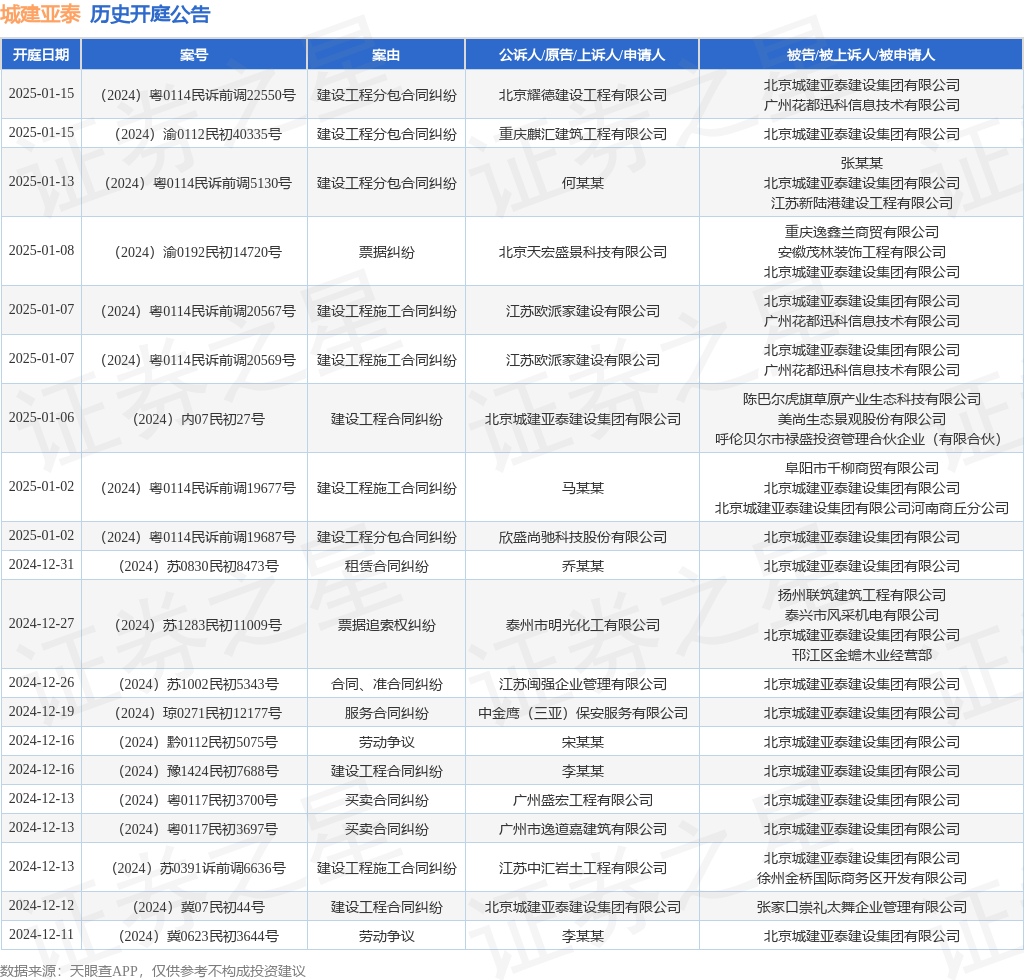Click plaintiff 江苏闽强企业管理有限公司
The image size is (1024, 980).
tap(583, 684)
